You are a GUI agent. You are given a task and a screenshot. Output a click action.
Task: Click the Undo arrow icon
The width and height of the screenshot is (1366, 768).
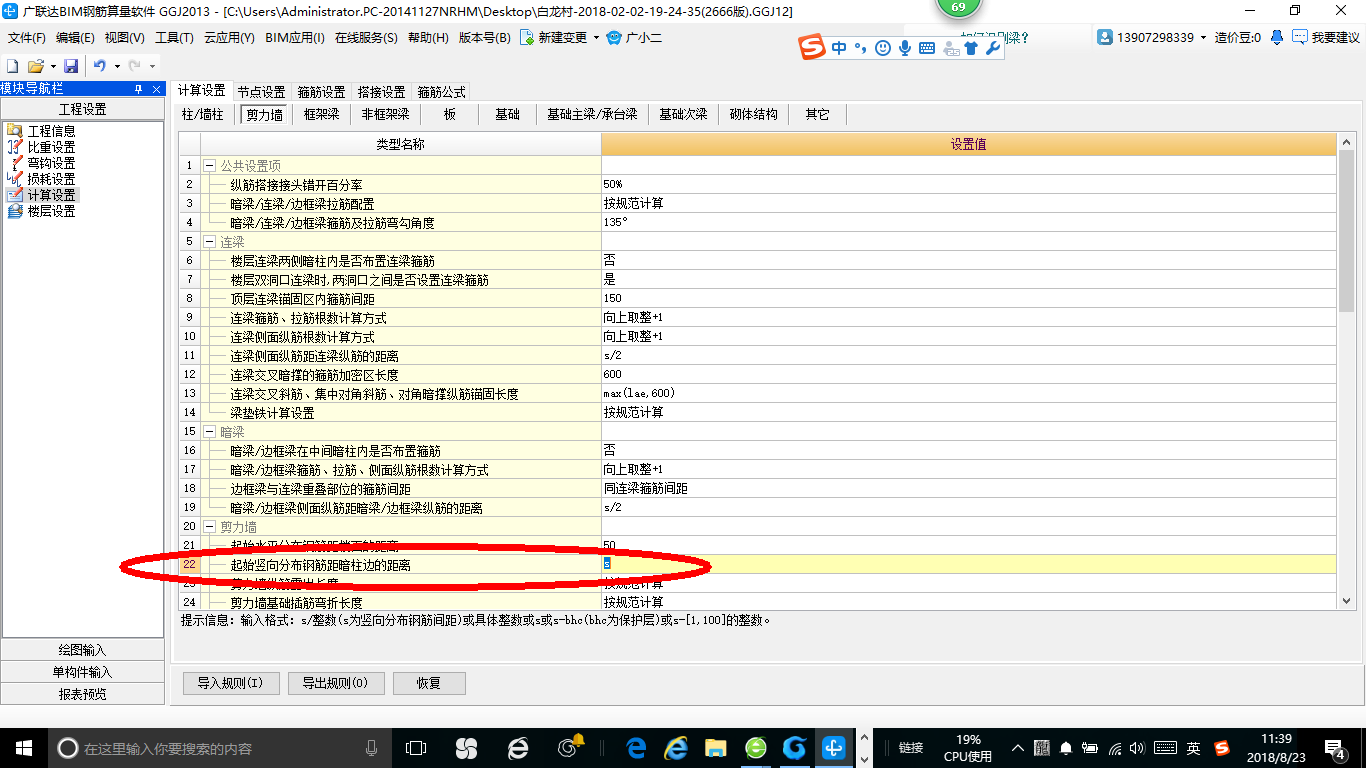(100, 65)
